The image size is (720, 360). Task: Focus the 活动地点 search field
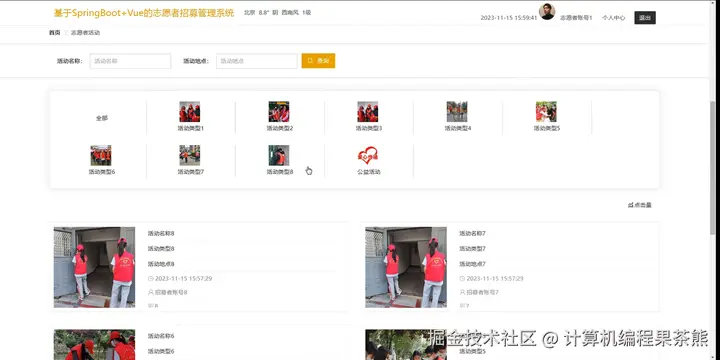(x=257, y=61)
